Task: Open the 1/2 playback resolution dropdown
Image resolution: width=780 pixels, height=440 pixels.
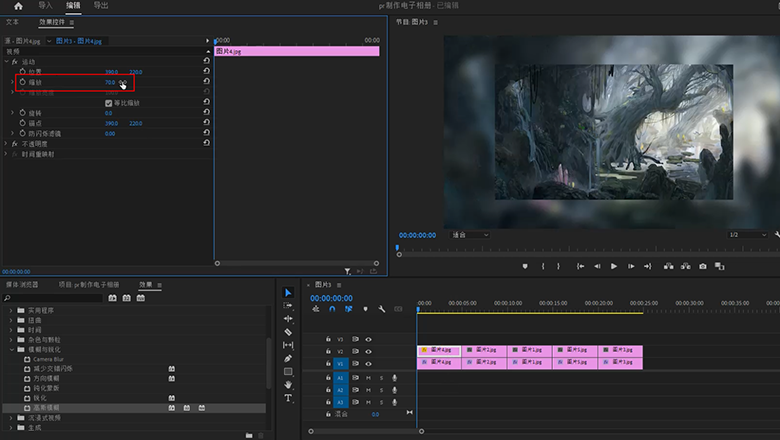Action: pos(748,235)
